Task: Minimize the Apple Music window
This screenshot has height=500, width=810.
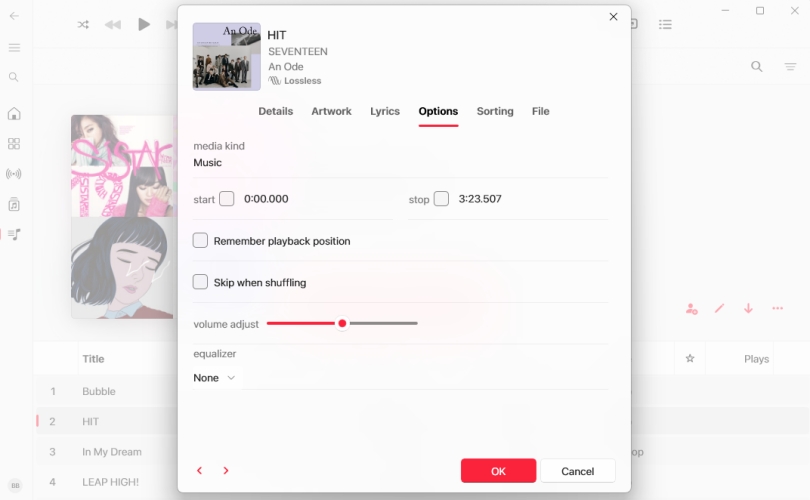Action: coord(725,10)
